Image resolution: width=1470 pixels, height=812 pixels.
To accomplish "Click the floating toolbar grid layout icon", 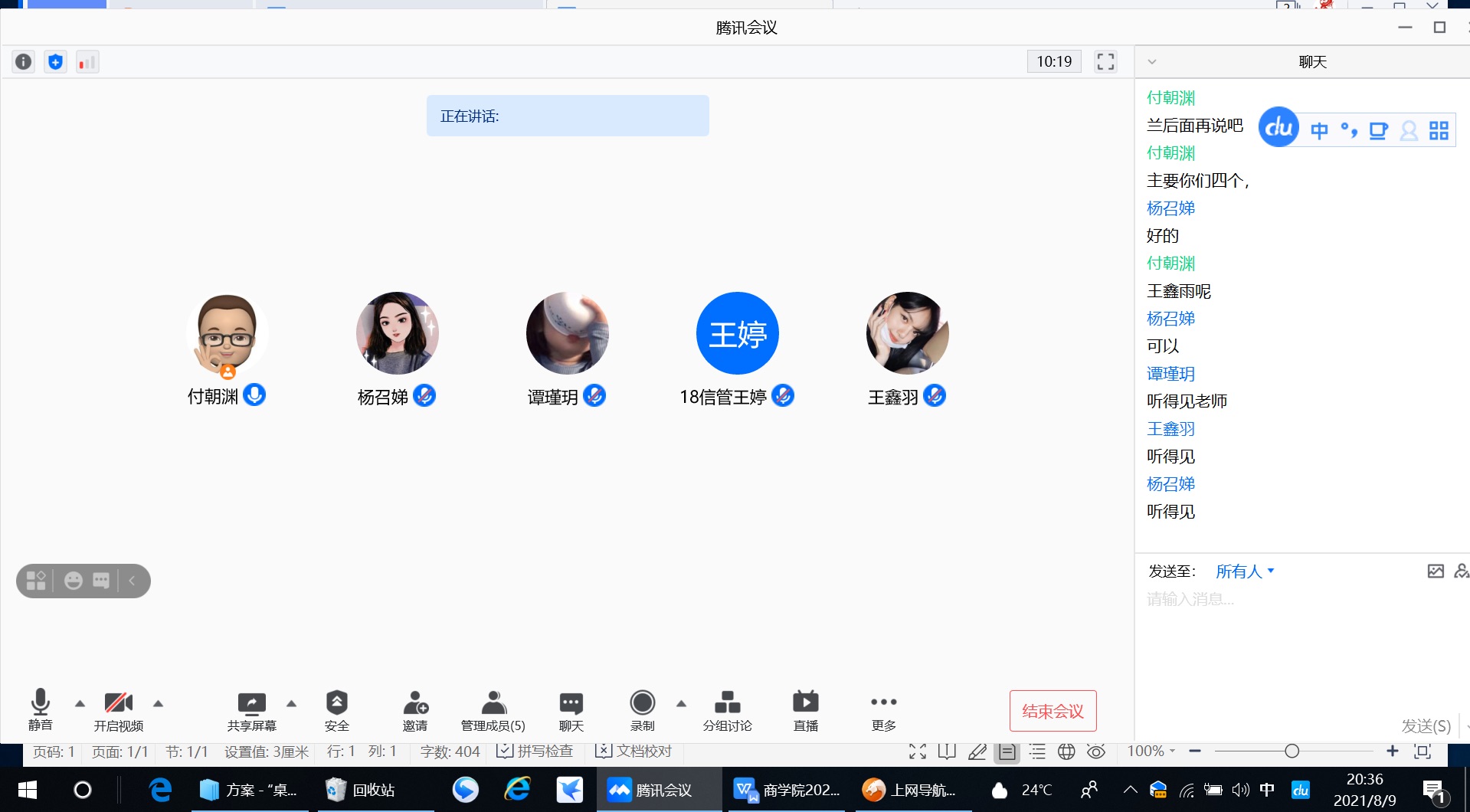I will (x=36, y=581).
